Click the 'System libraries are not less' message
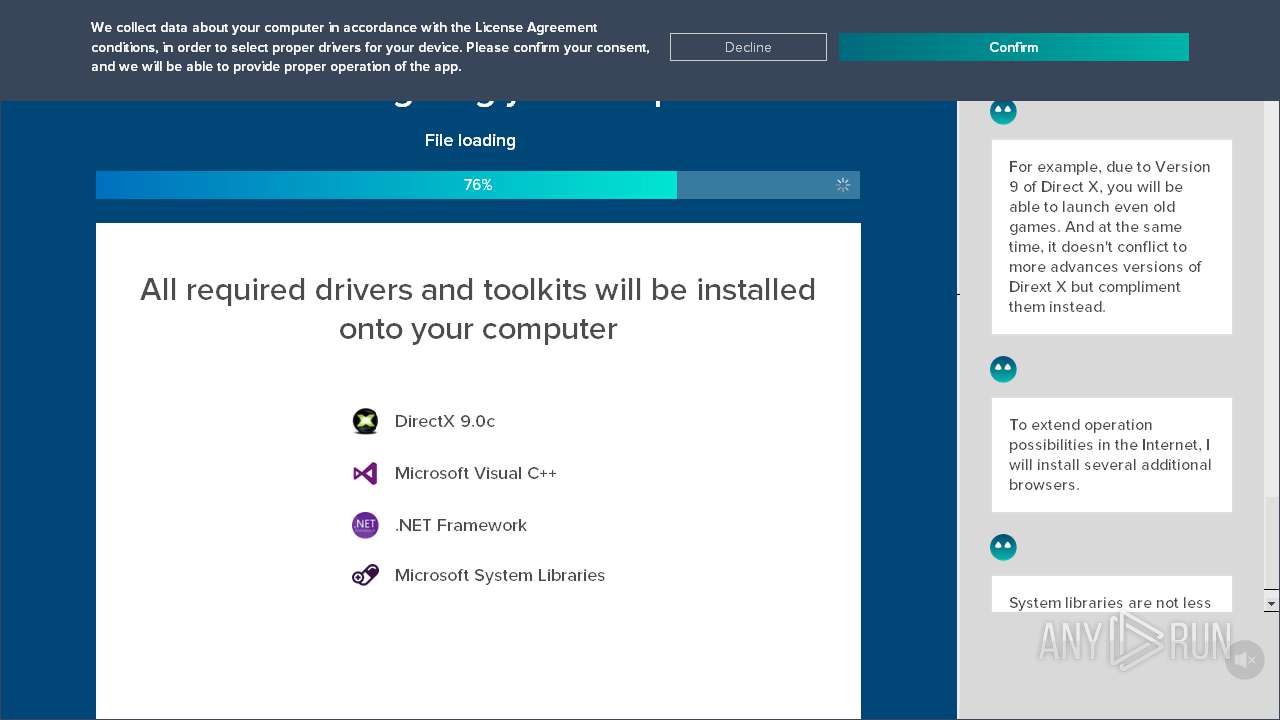Viewport: 1280px width, 720px height. coord(1112,594)
